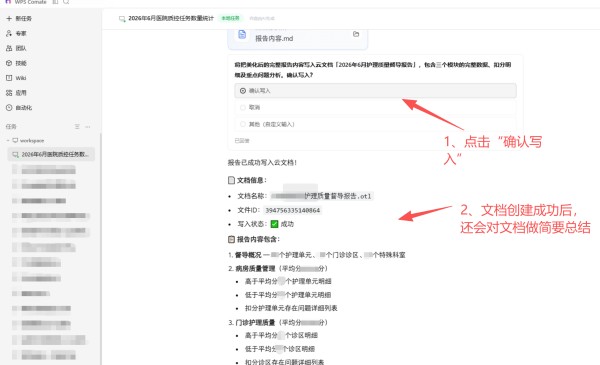
Task: Open the 专家 section in sidebar
Action: click(x=16, y=33)
